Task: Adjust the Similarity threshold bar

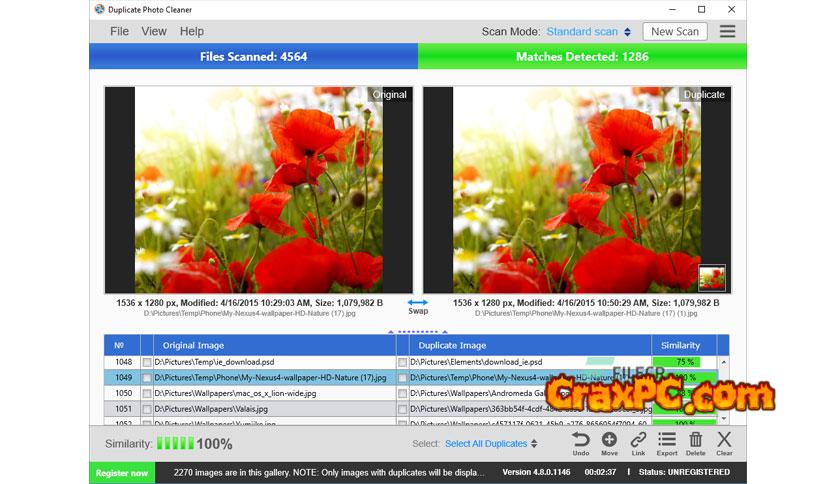Action: [175, 443]
